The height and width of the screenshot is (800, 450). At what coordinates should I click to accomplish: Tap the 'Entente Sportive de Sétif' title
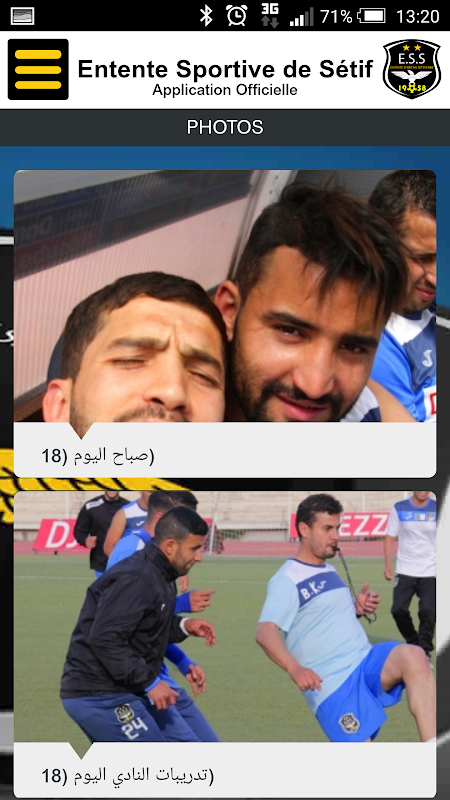click(225, 68)
